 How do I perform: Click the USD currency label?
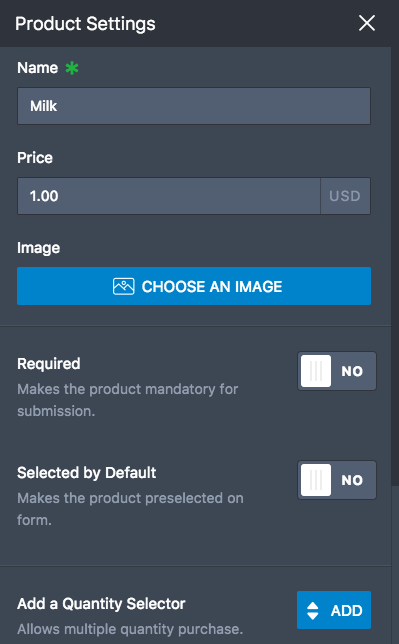point(345,196)
